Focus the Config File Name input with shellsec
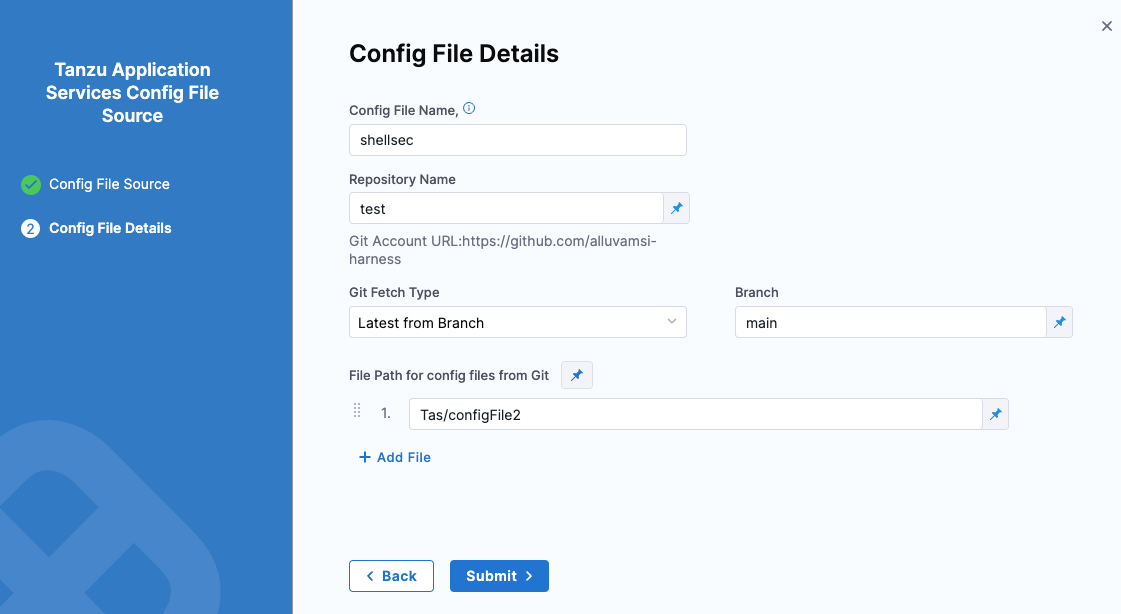Viewport: 1121px width, 614px height. click(517, 140)
